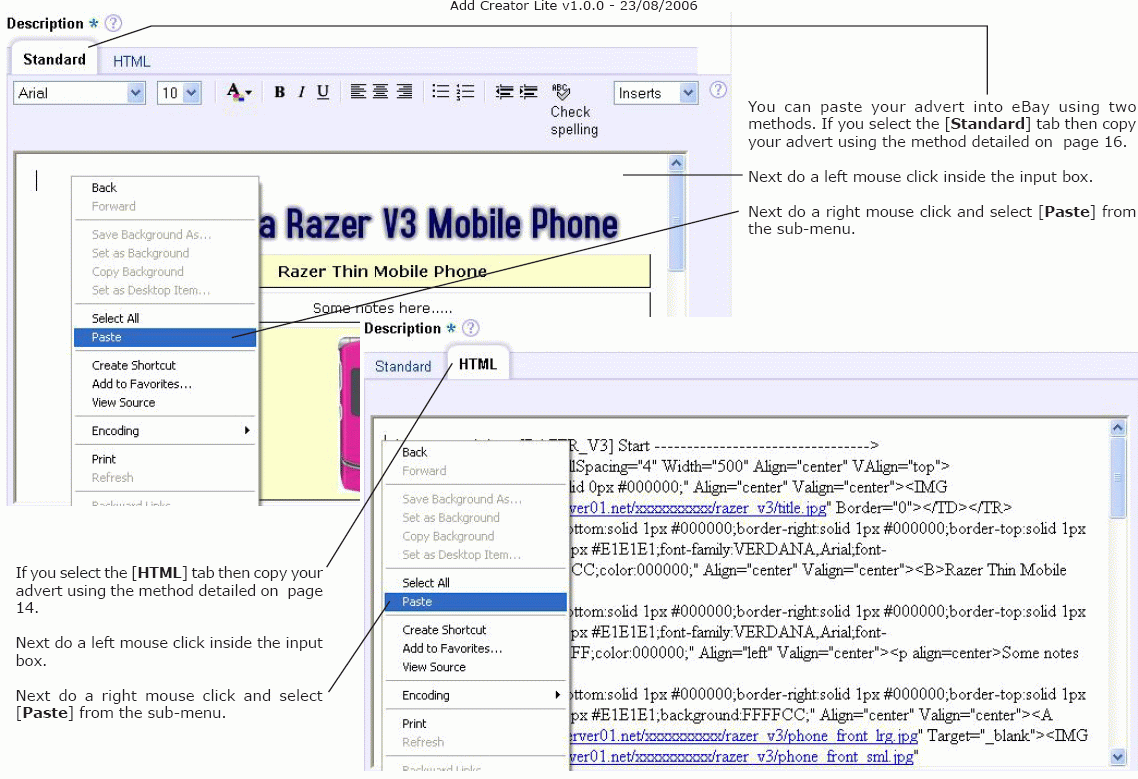Image resolution: width=1138 pixels, height=779 pixels.
Task: Click 'Some notes here.....' text in preview
Action: 382,308
